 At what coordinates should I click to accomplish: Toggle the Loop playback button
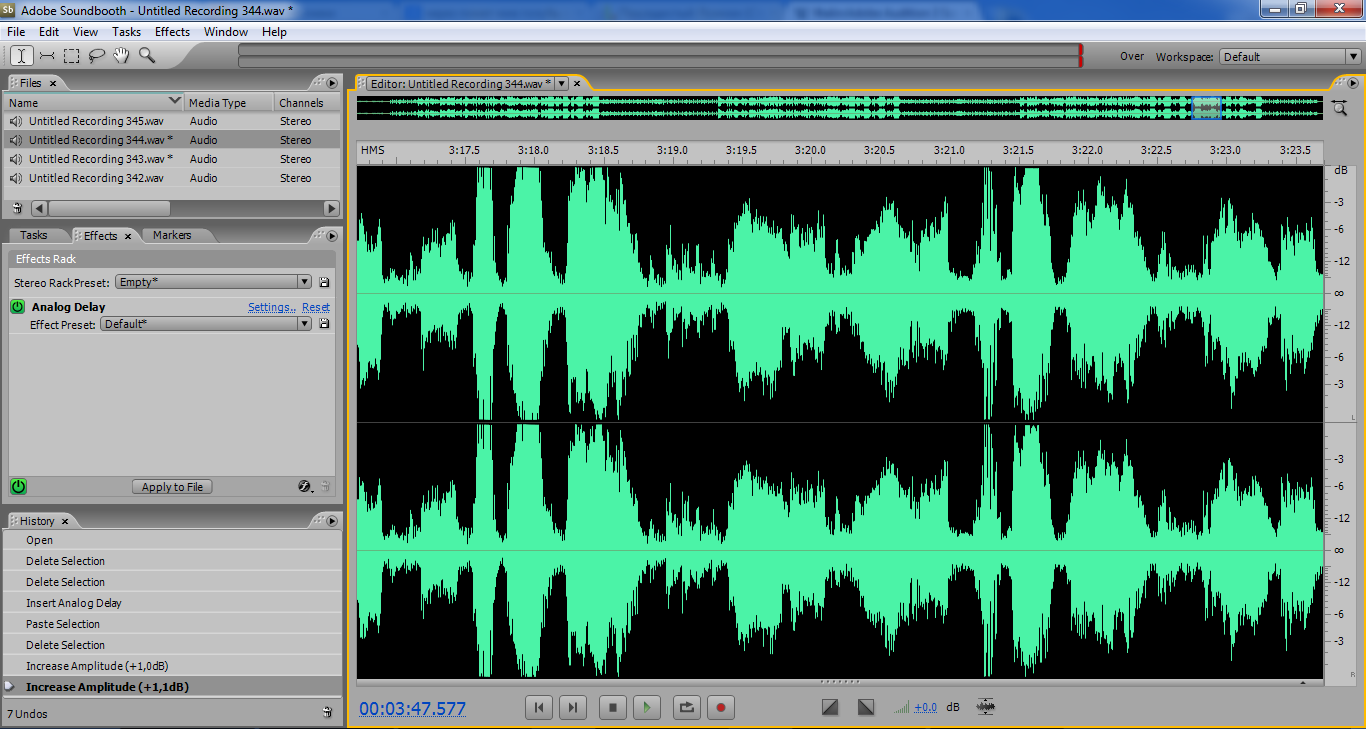(x=686, y=707)
